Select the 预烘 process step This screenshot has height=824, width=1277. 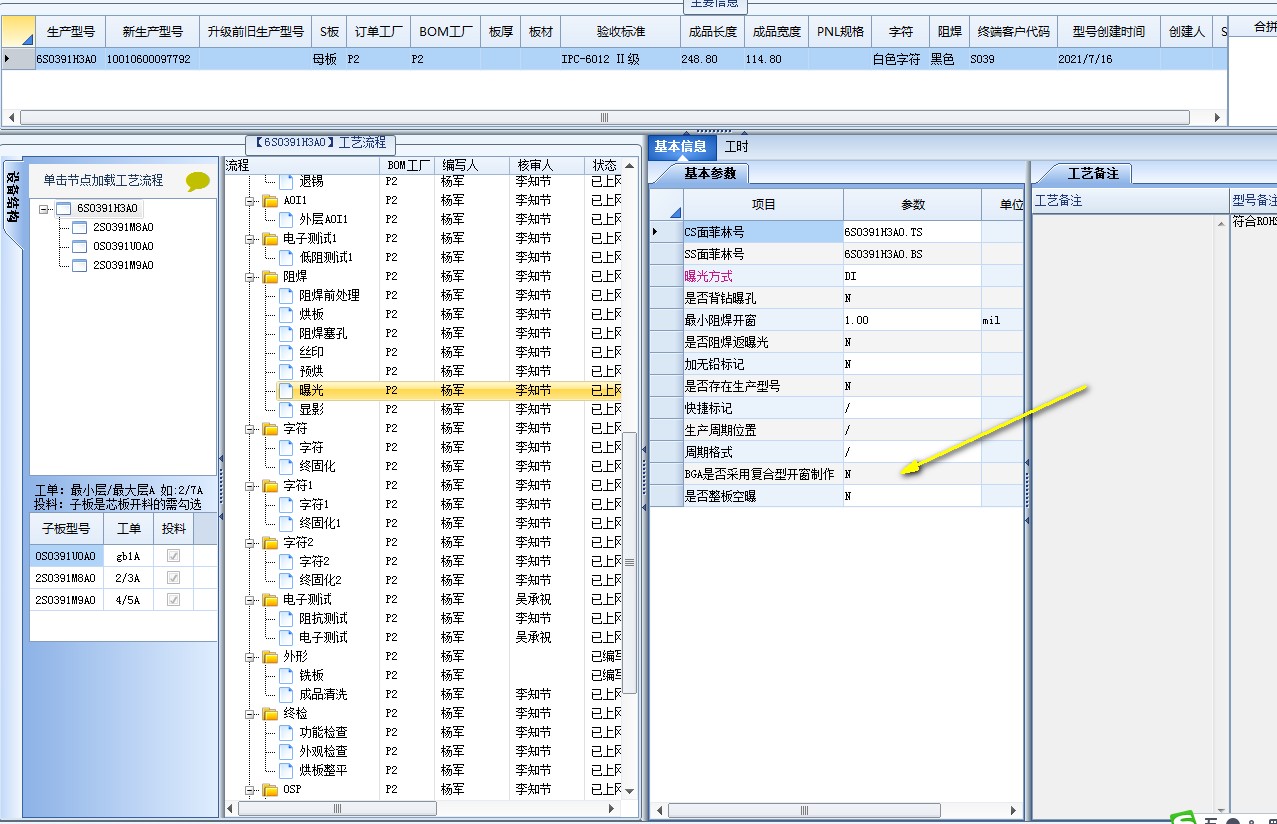(311, 371)
